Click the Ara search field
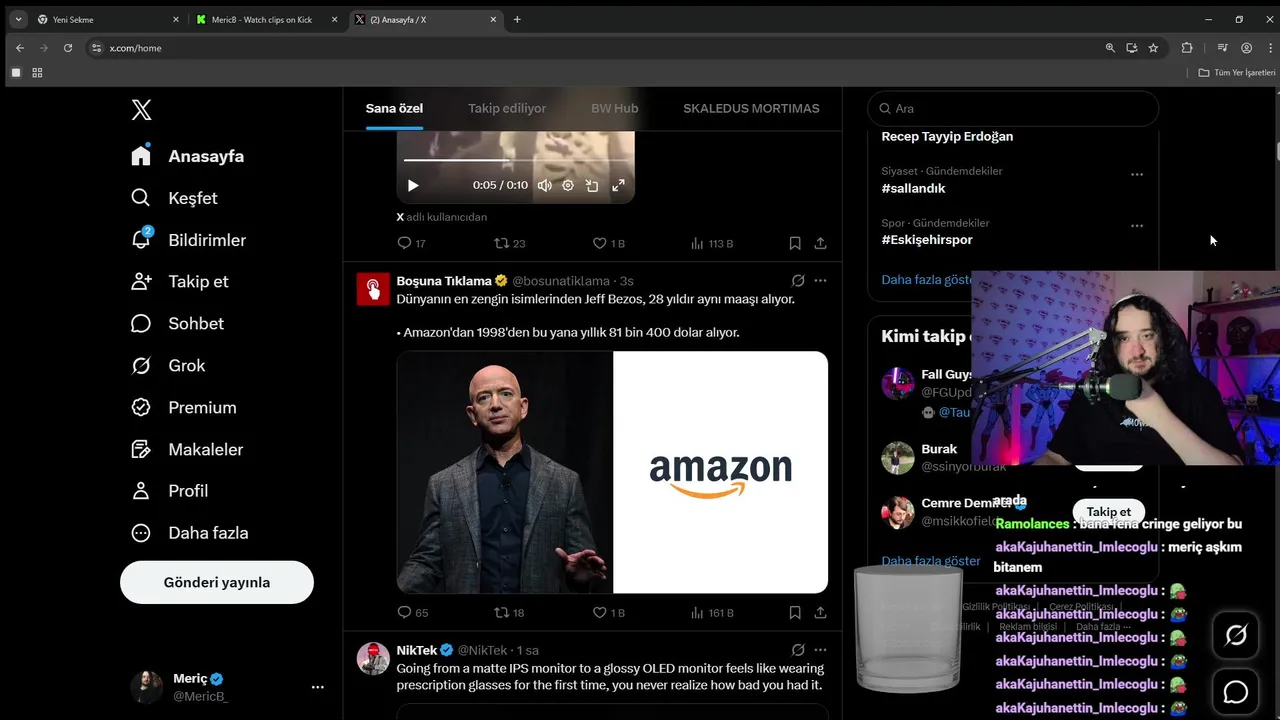 pyautogui.click(x=1013, y=108)
